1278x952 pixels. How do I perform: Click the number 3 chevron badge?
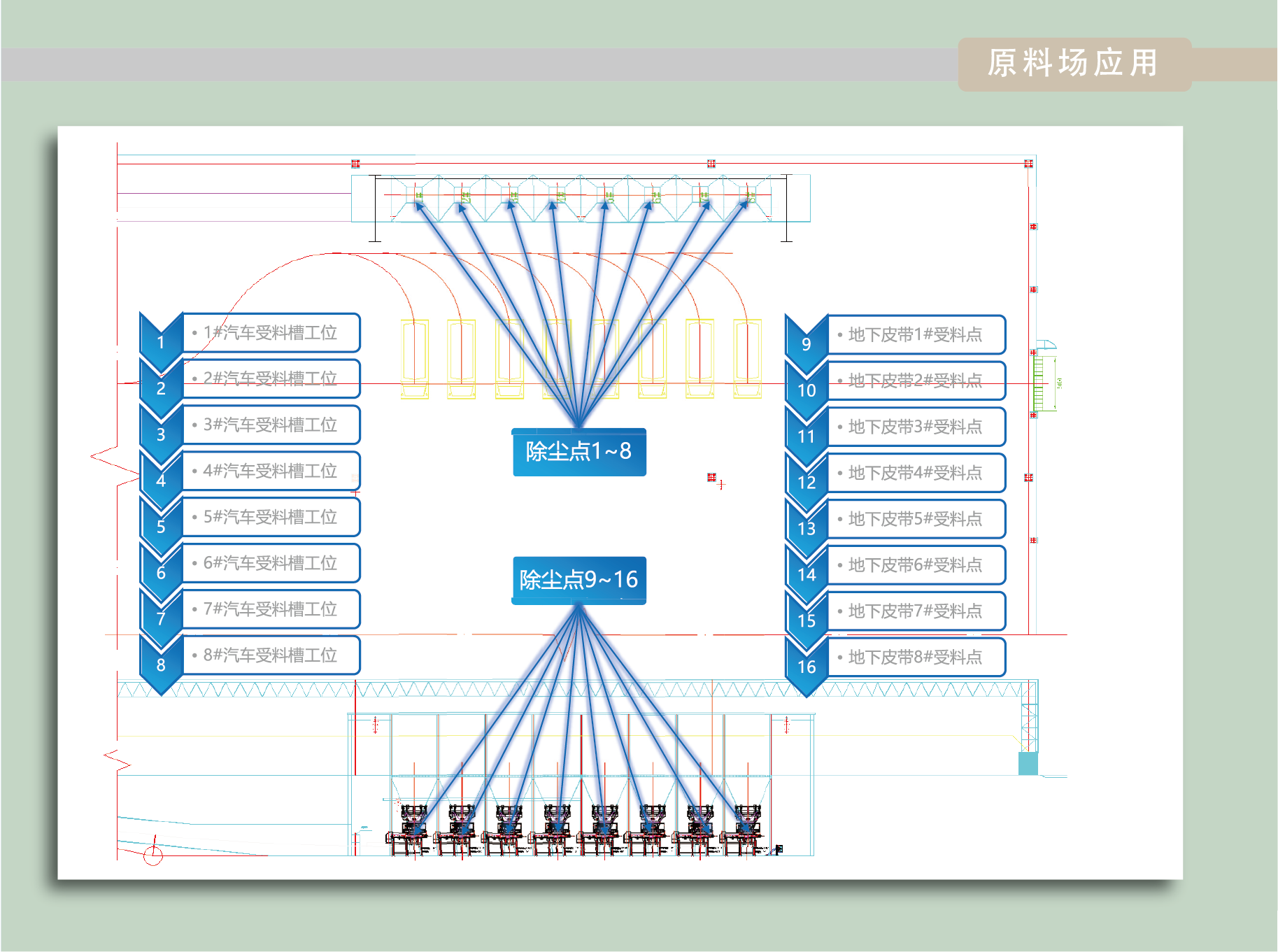(161, 434)
